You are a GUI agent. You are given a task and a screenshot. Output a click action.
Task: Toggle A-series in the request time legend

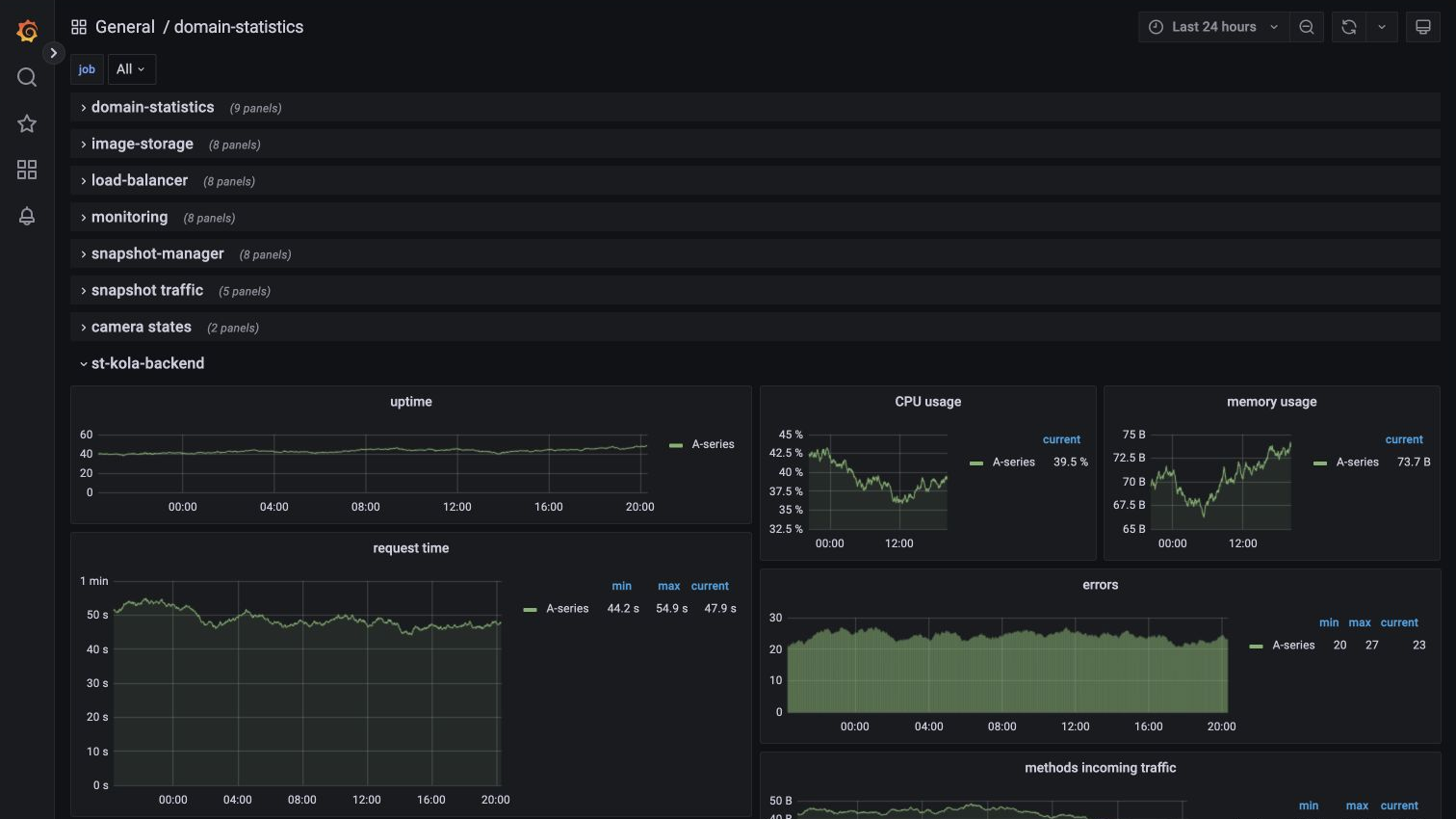tap(567, 609)
